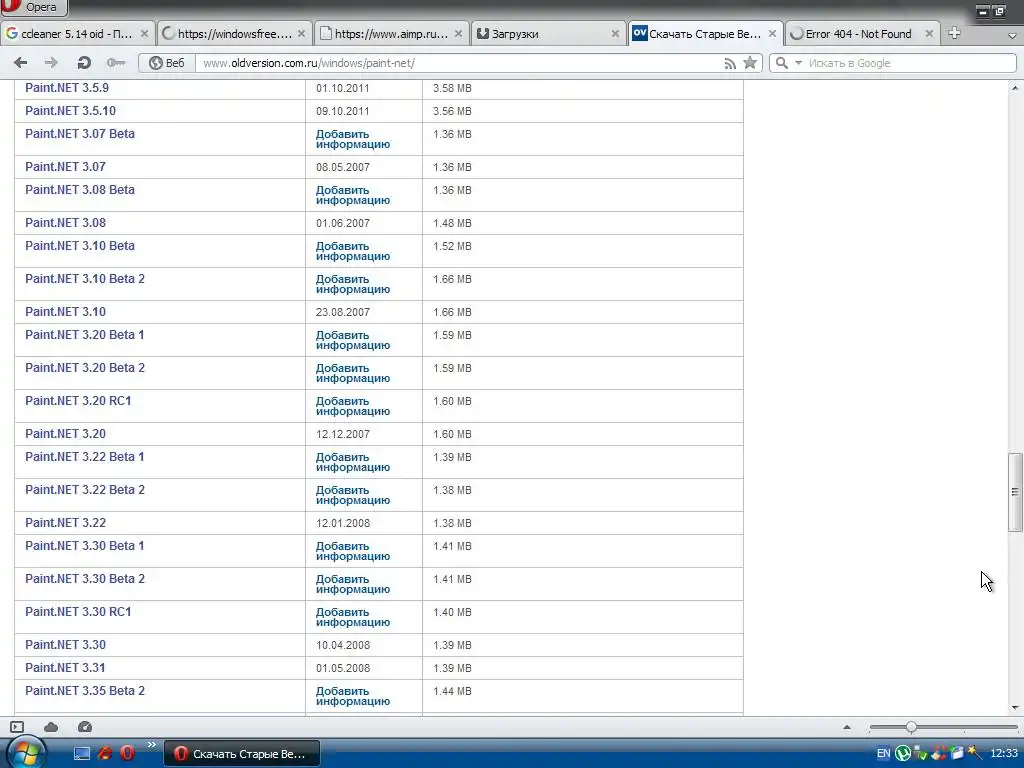Image resolution: width=1024 pixels, height=768 pixels.
Task: Open Paint.NET 3.5.9 link
Action: tap(67, 88)
